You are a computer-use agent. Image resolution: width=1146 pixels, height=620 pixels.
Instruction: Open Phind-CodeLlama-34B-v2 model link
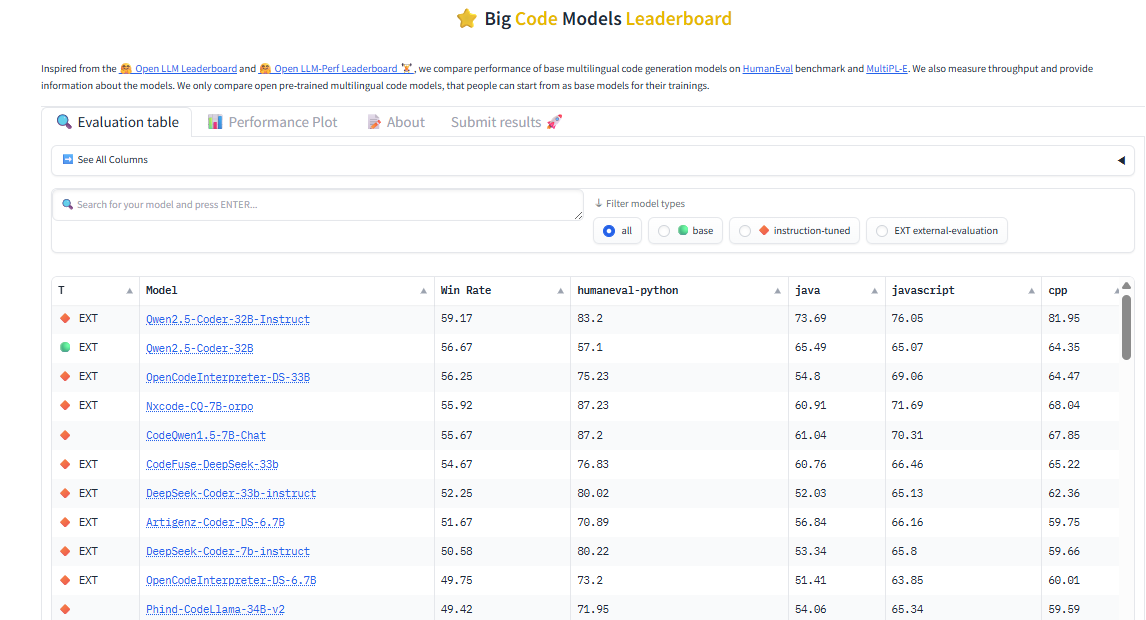(215, 609)
